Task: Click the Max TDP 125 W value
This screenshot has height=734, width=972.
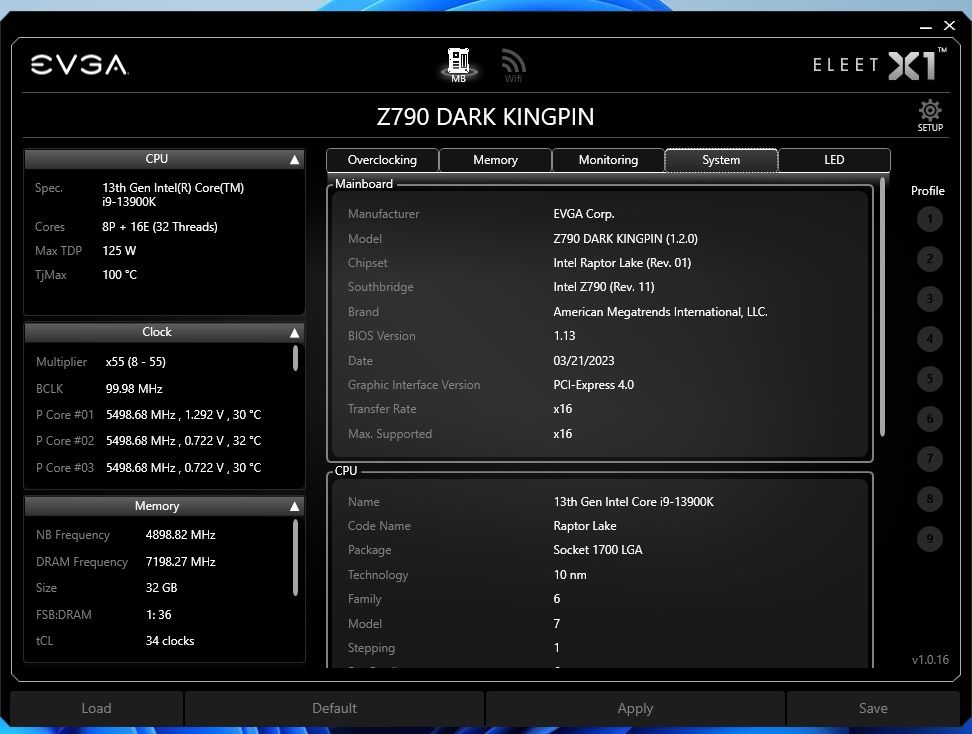Action: tap(119, 250)
